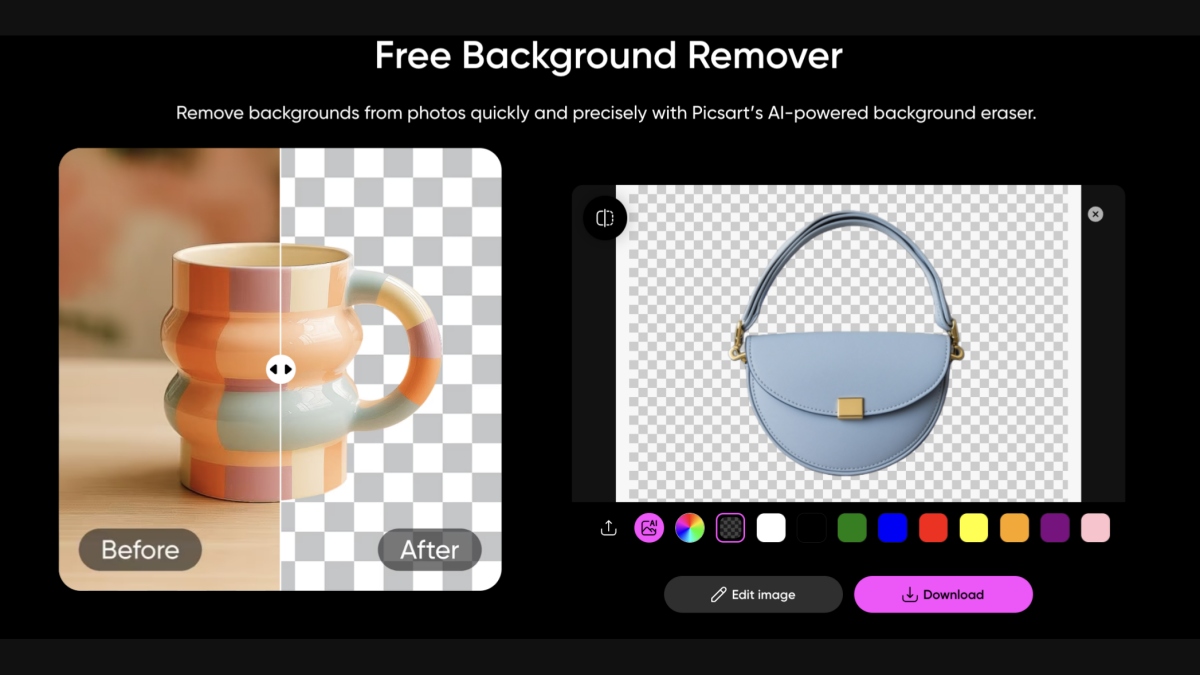Choose the black background swatch
The width and height of the screenshot is (1200, 675).
pyautogui.click(x=812, y=527)
